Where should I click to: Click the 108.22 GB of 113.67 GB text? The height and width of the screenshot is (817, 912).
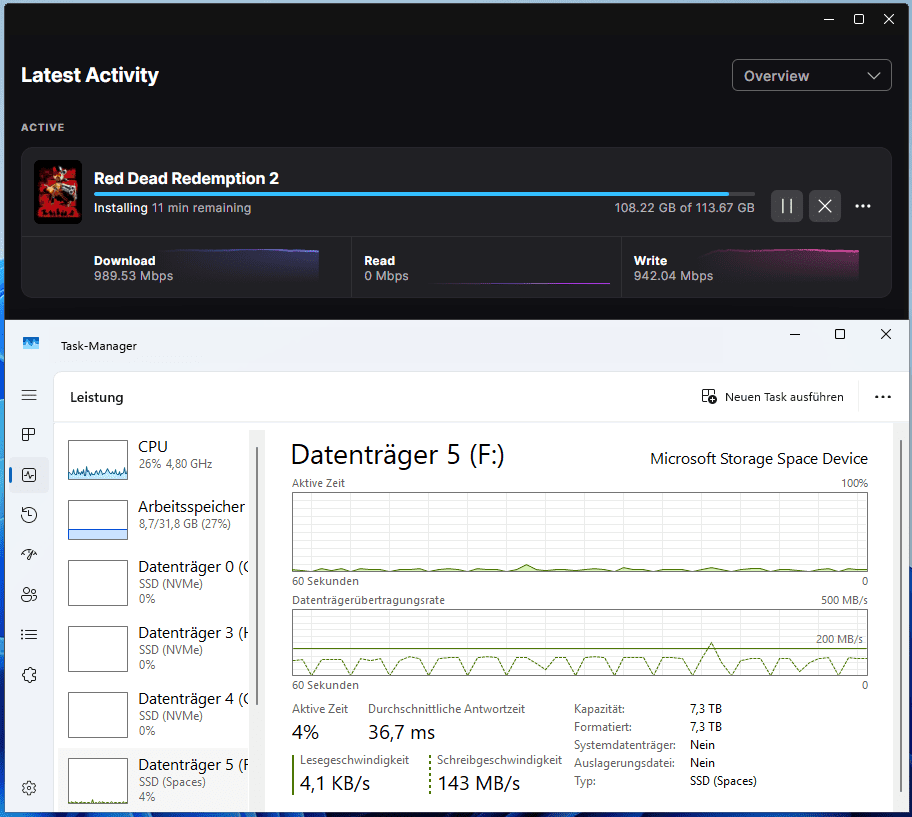pos(684,208)
